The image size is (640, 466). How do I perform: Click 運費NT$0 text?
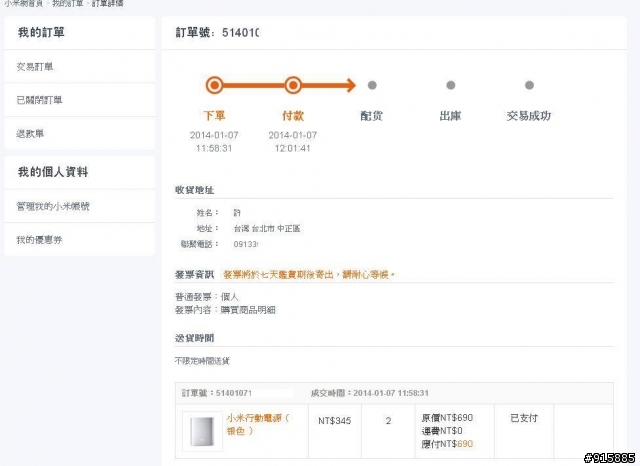442,431
